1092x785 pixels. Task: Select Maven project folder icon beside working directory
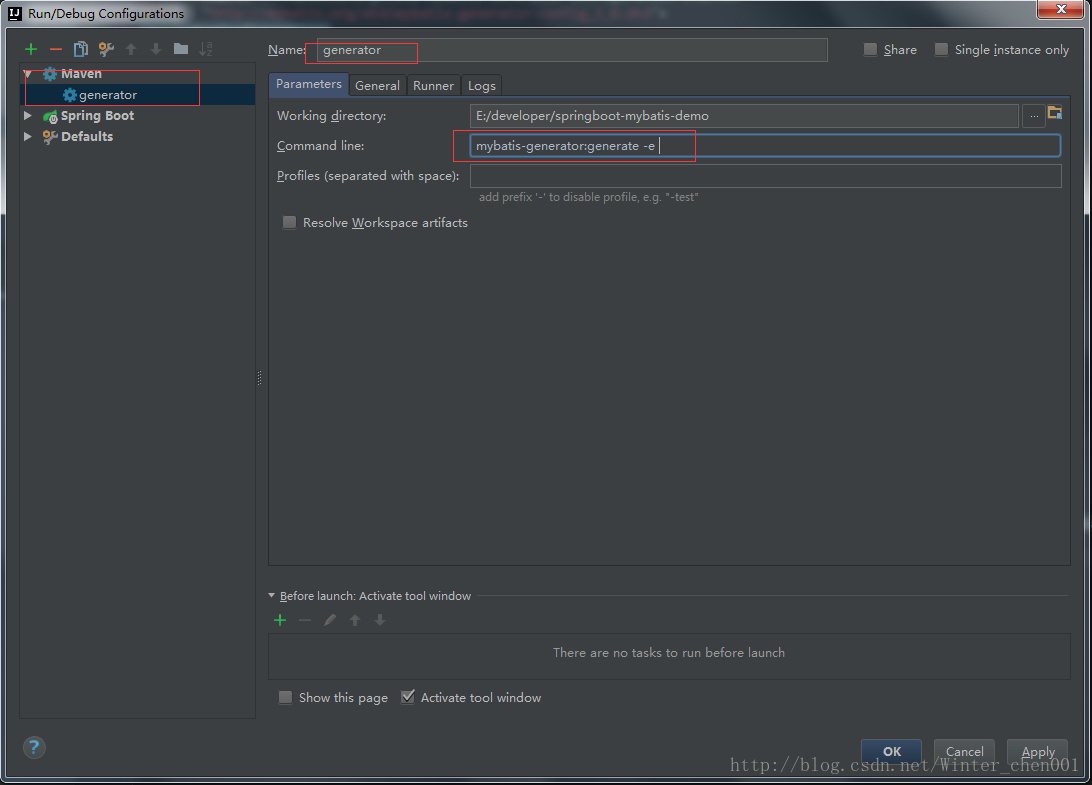[x=1055, y=113]
